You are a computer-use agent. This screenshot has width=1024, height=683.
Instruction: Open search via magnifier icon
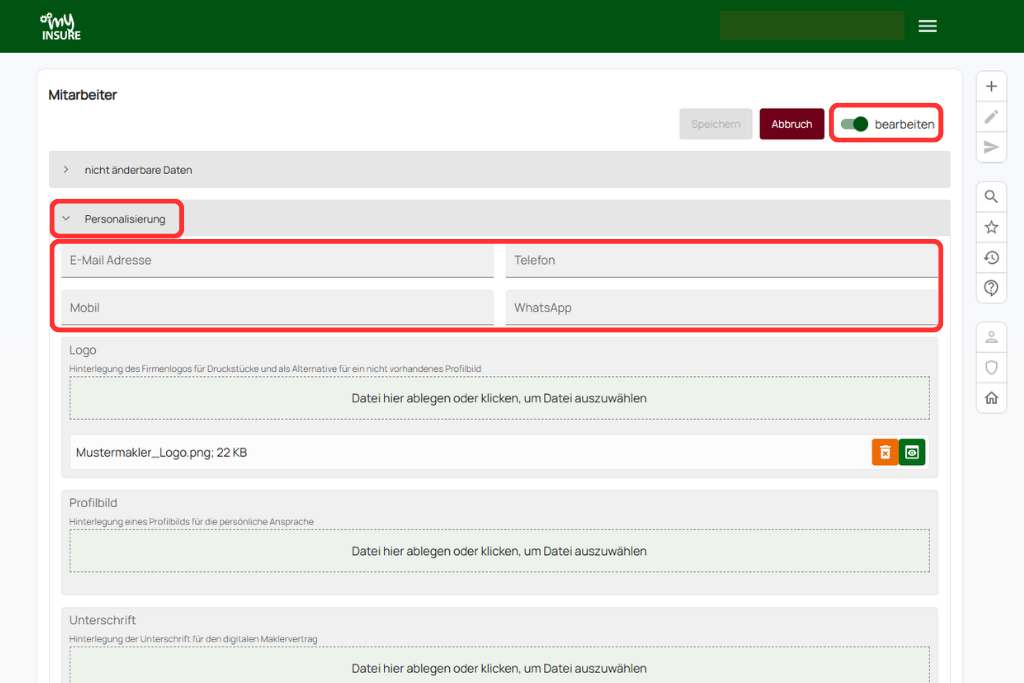point(991,197)
